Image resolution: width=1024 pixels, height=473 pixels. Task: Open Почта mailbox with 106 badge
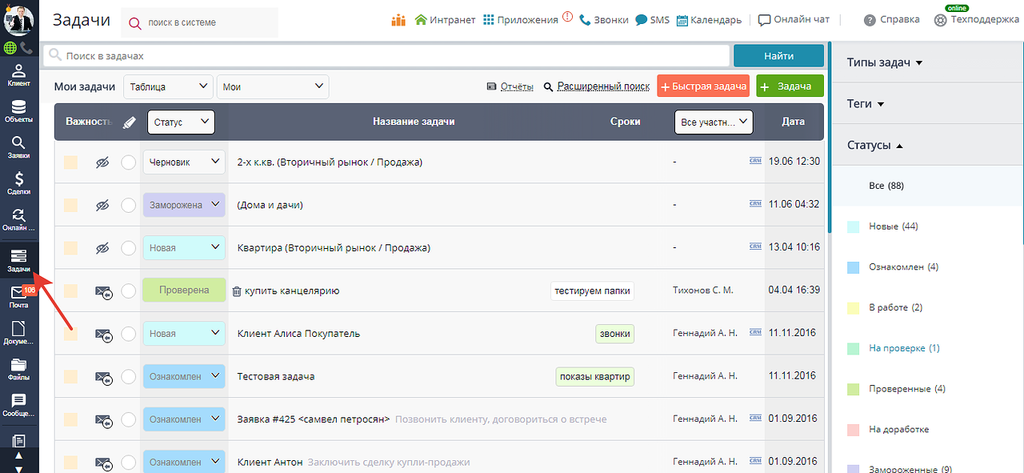19,296
